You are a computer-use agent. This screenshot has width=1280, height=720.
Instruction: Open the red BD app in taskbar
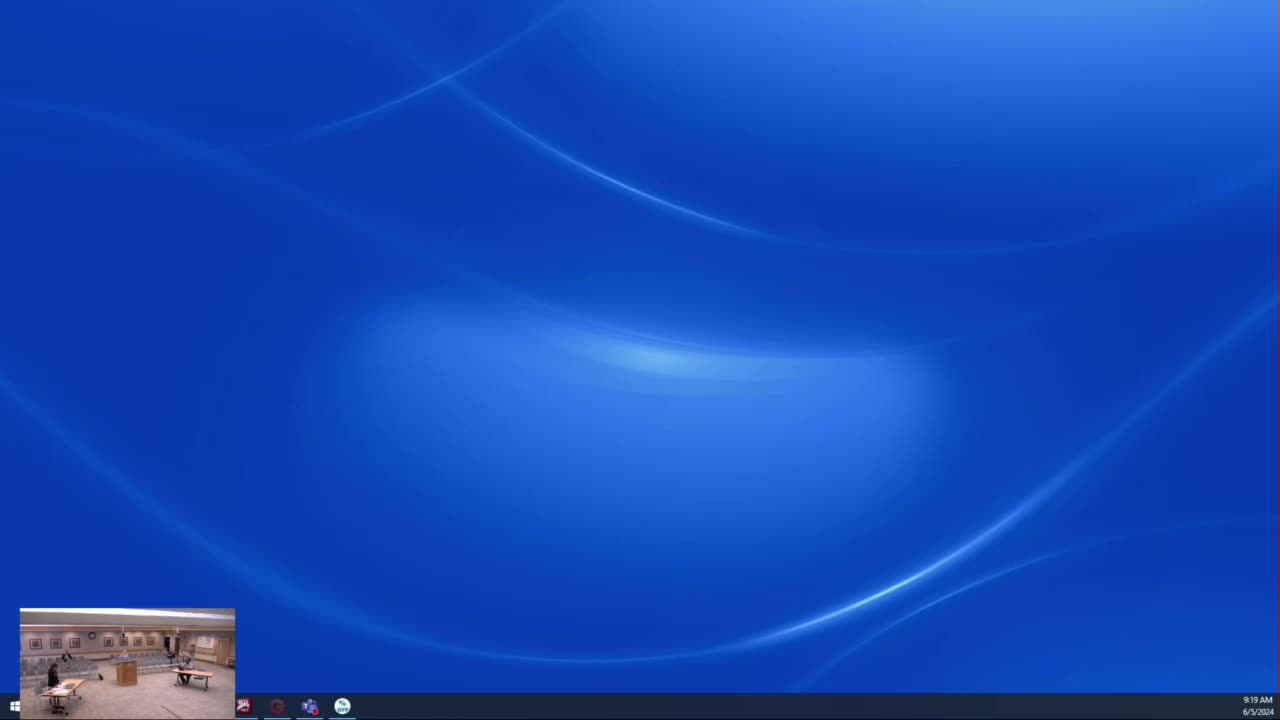click(244, 706)
